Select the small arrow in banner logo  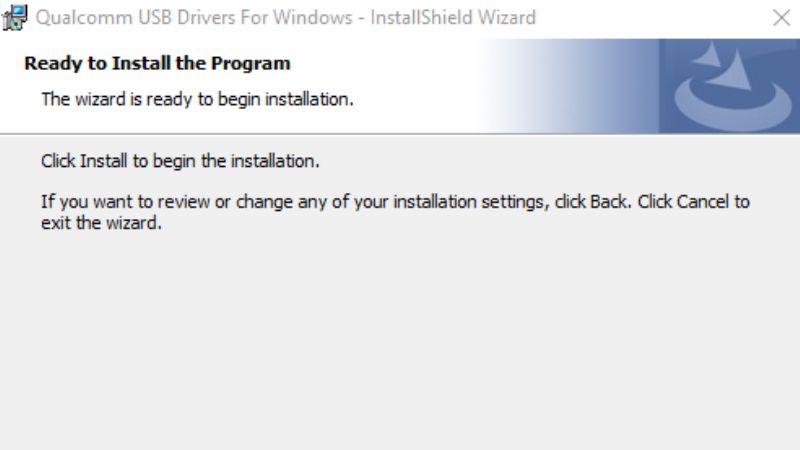point(708,55)
